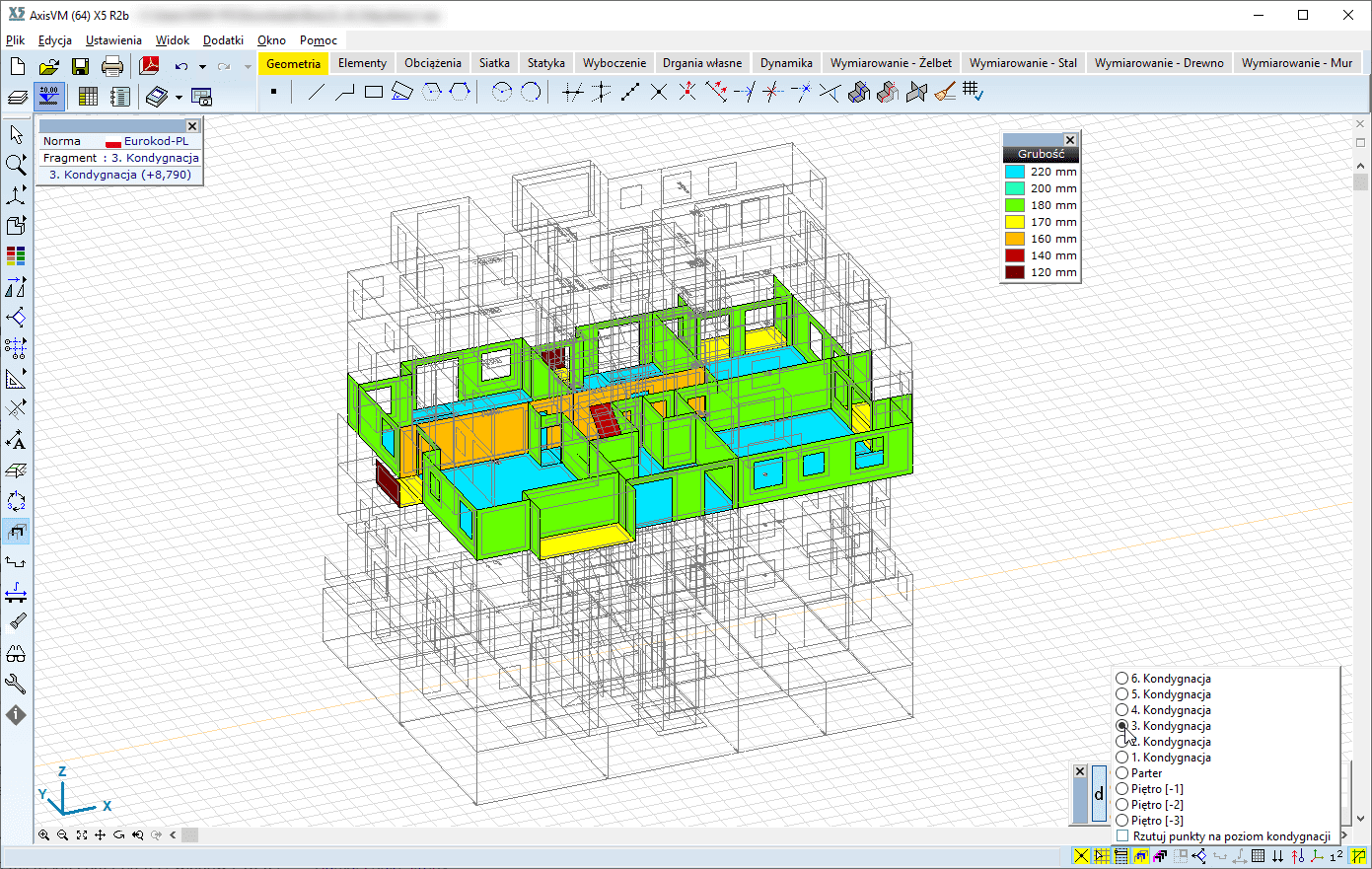Viewport: 1372px width, 869px height.
Task: Open the dropdown arrow beside the book icon
Action: click(x=179, y=97)
